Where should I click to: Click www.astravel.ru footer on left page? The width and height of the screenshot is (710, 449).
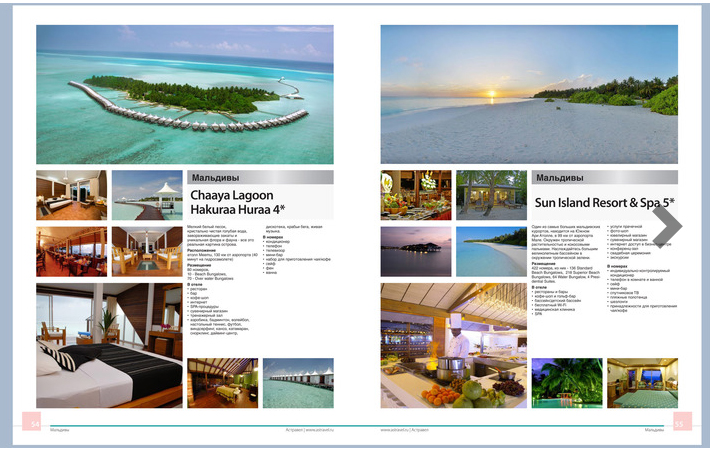point(320,430)
